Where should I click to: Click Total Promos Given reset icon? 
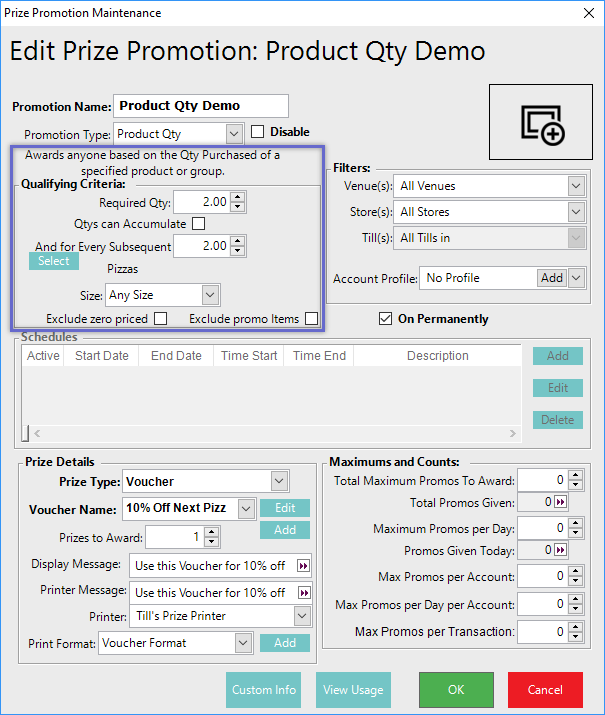coord(560,503)
